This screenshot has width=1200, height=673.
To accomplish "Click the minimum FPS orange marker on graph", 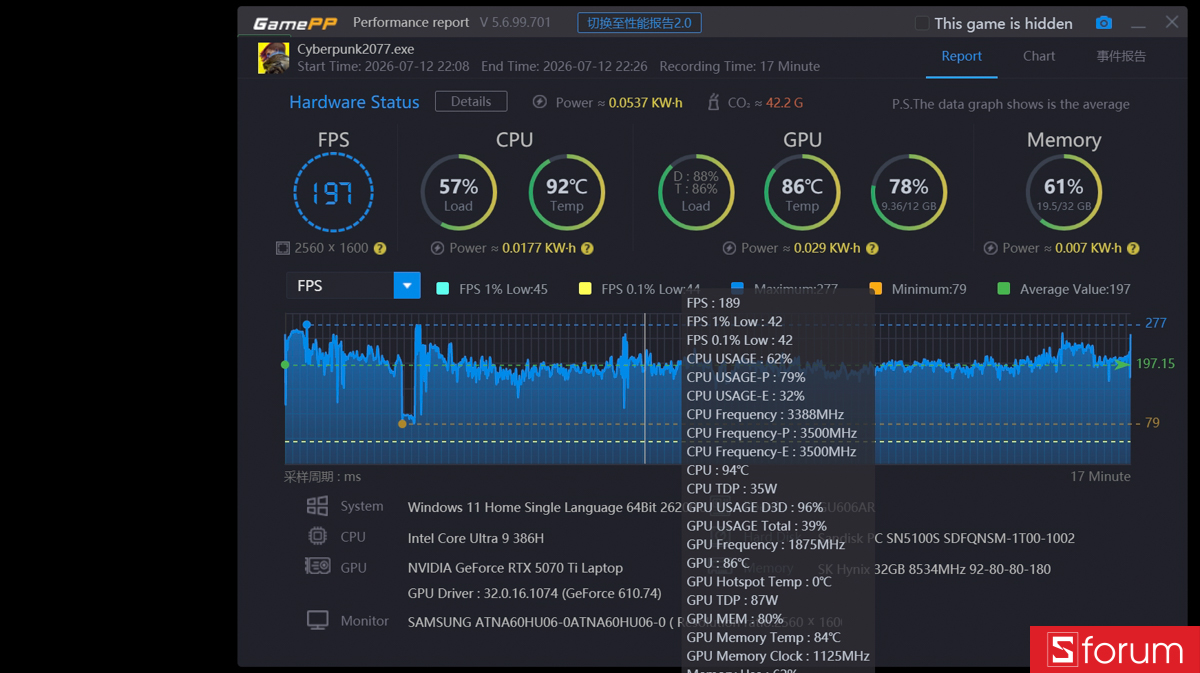I will click(402, 423).
